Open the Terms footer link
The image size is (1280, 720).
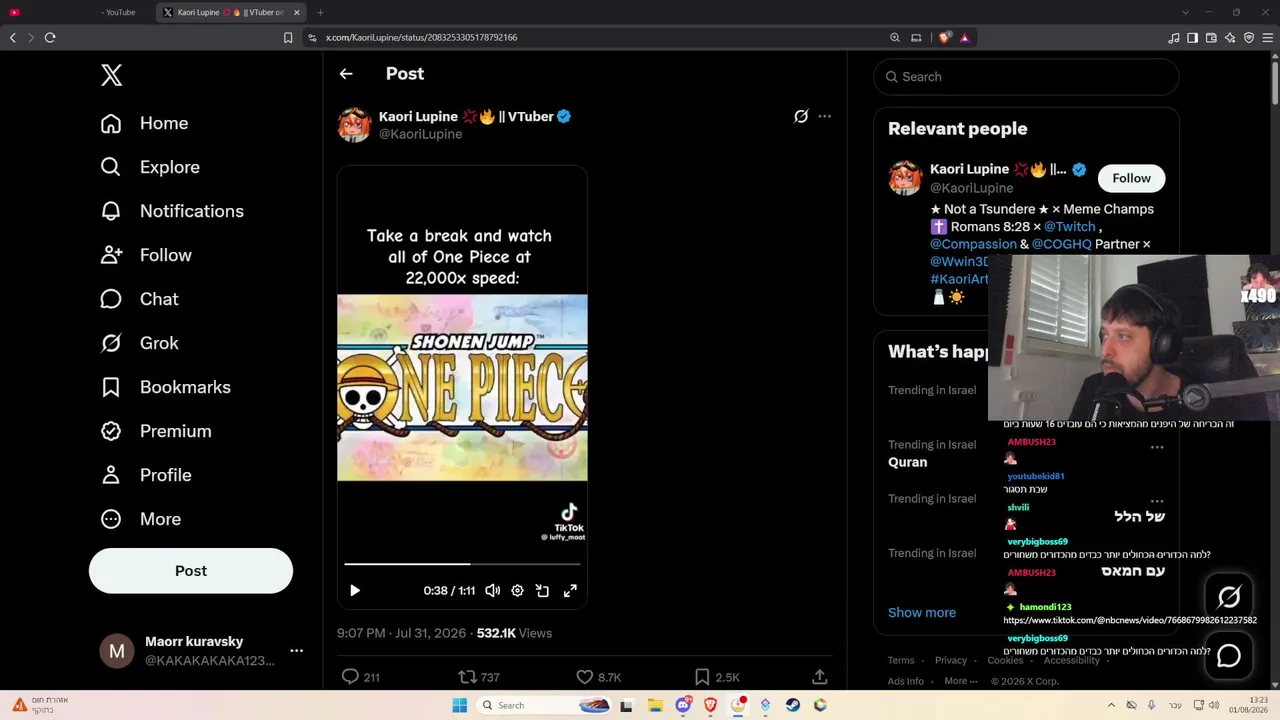(901, 660)
